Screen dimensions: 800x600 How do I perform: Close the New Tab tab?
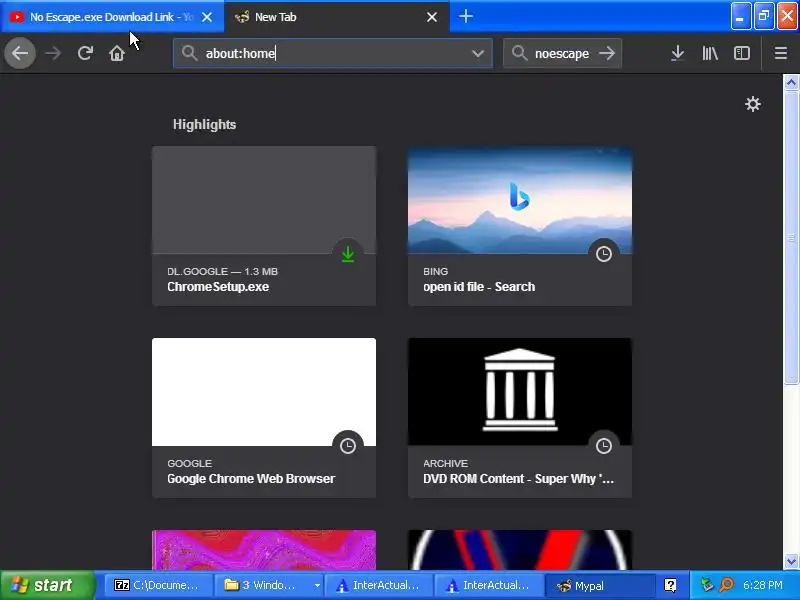[x=432, y=17]
